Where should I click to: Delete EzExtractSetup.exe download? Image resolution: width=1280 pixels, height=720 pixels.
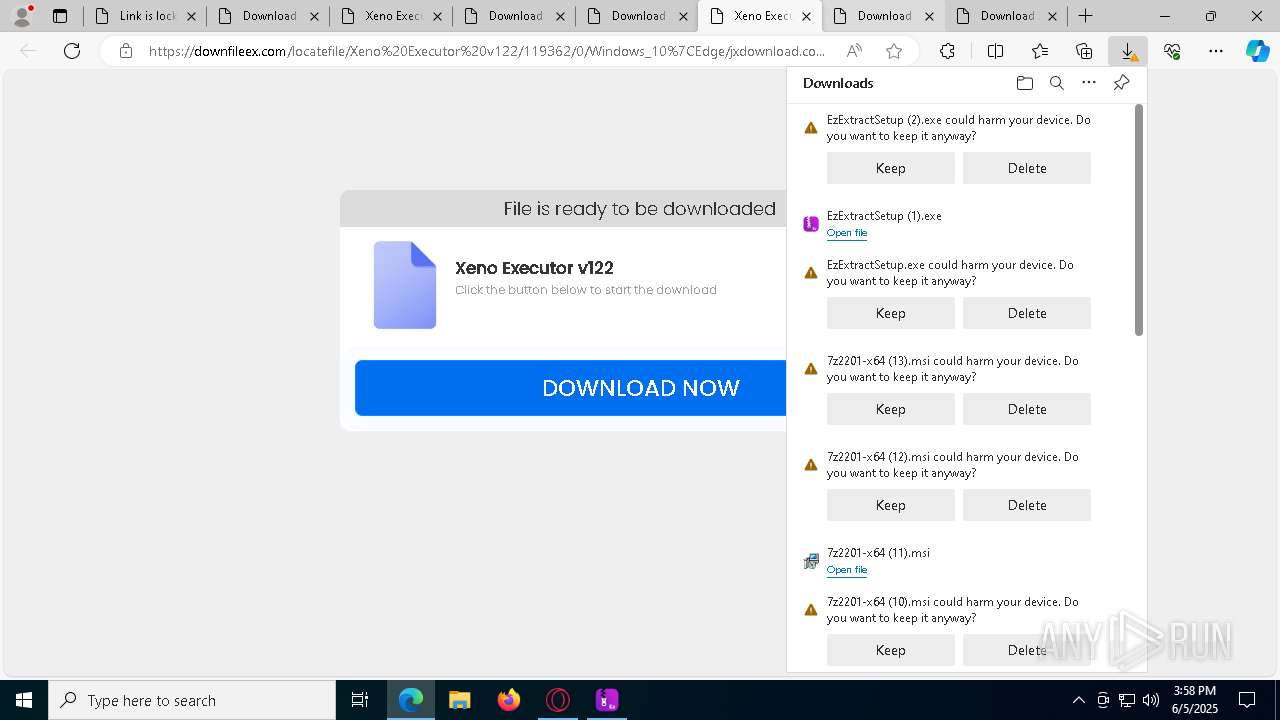1026,313
